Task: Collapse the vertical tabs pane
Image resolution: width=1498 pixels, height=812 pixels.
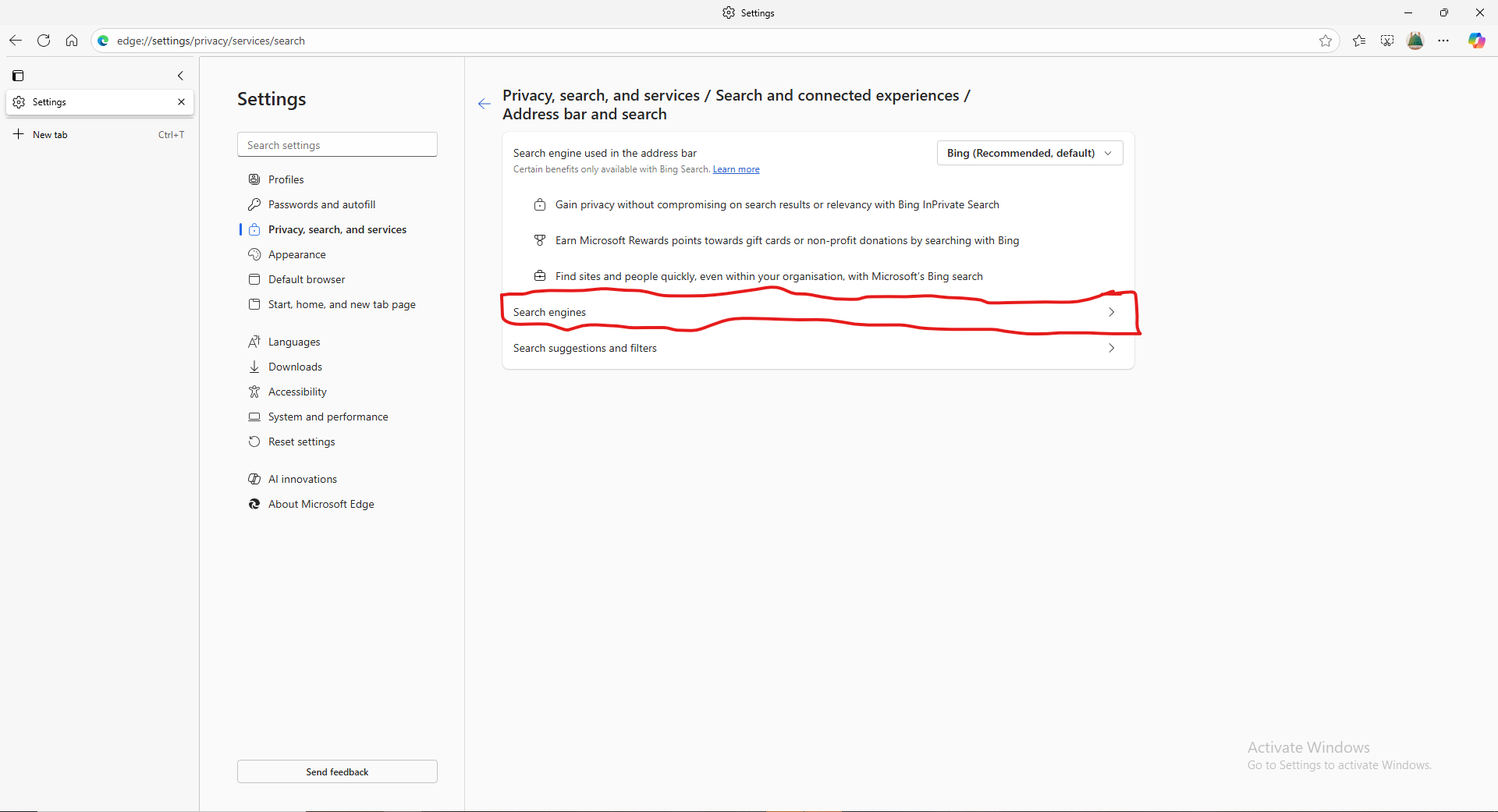Action: (x=180, y=76)
